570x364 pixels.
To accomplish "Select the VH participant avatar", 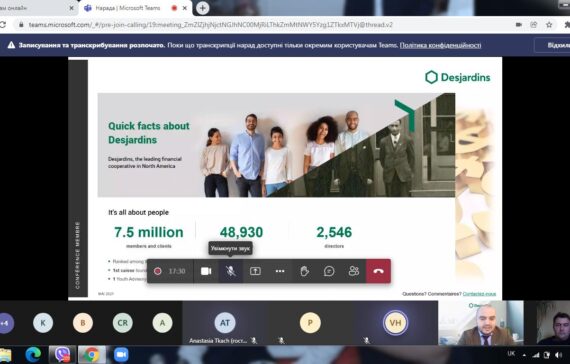I will point(395,323).
